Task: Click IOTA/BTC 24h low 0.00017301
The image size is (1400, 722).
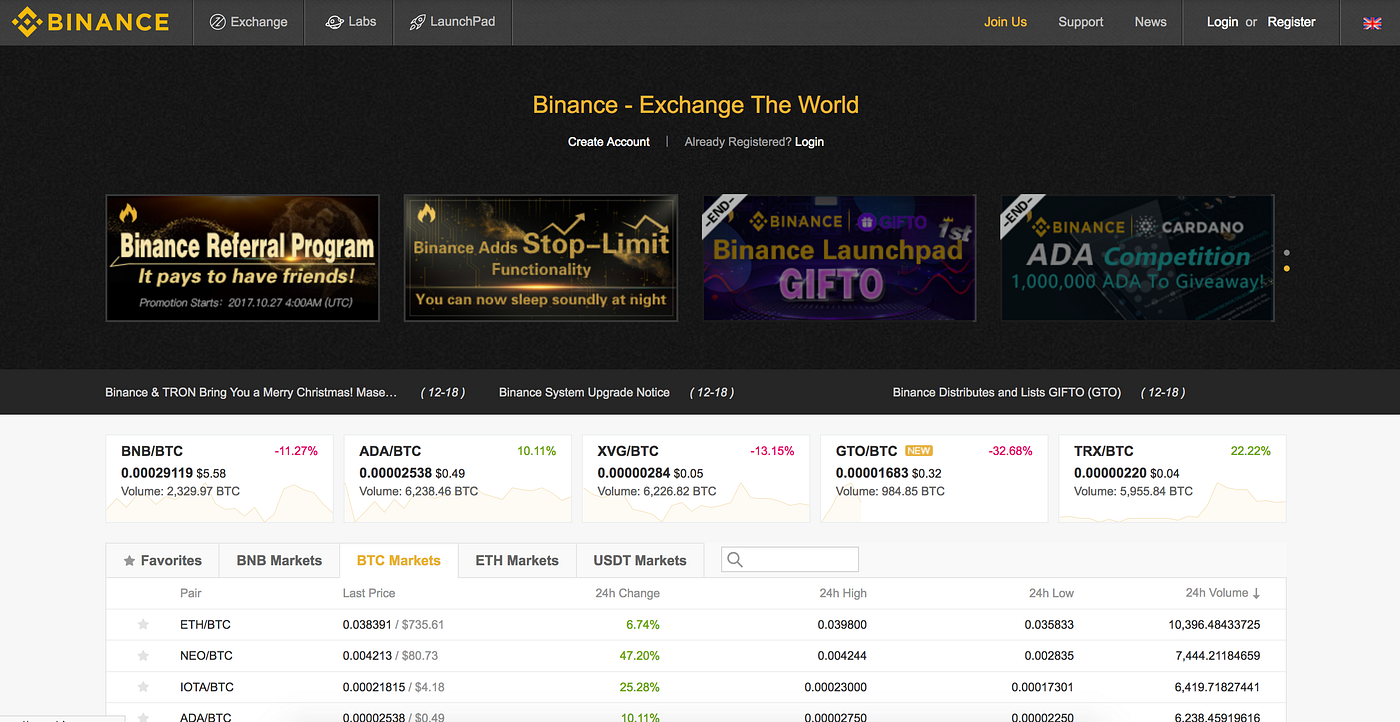Action: click(1043, 687)
